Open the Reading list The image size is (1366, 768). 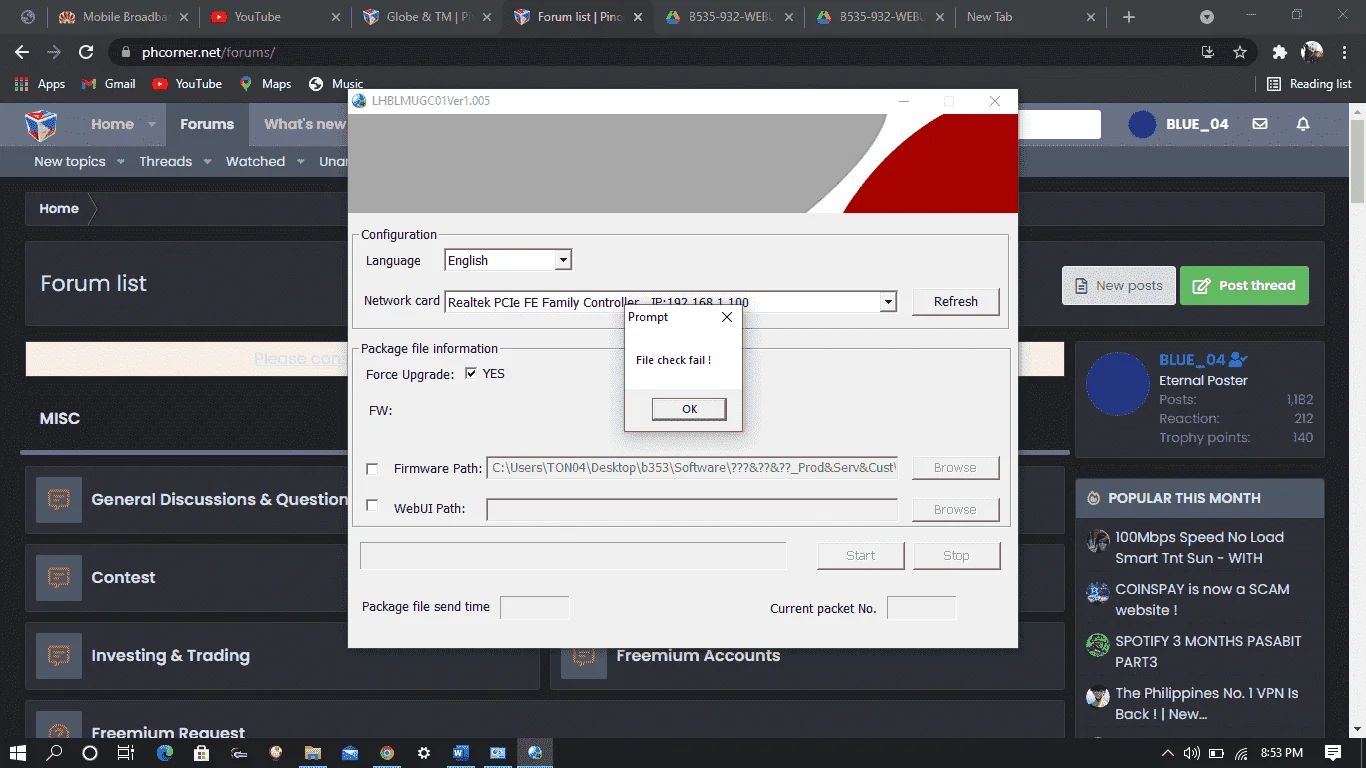coord(1309,84)
